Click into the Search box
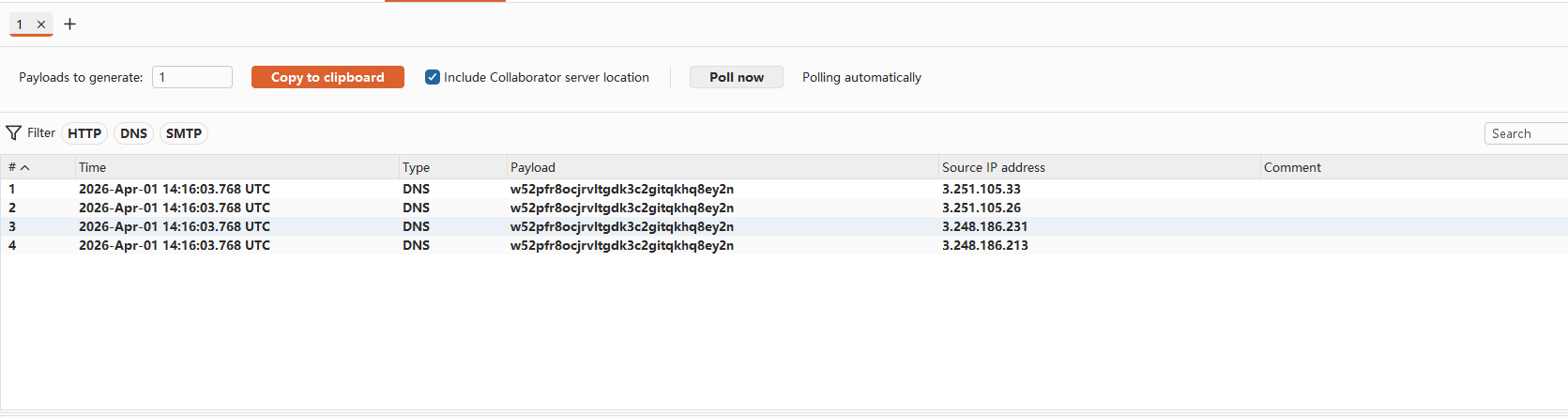The width and height of the screenshot is (1568, 417). point(1525,133)
